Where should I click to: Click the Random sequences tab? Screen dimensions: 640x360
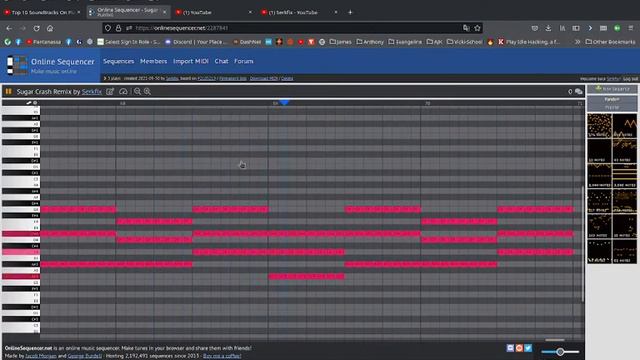[612, 99]
